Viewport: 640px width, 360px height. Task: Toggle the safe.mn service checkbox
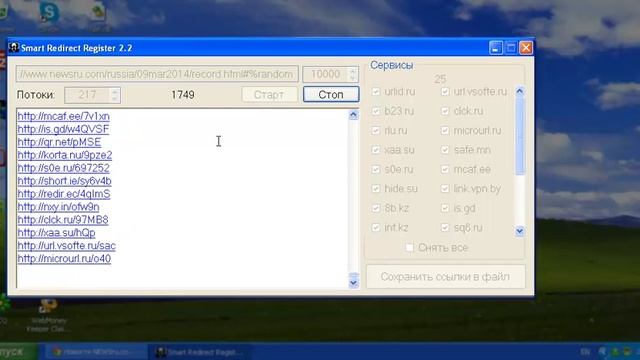(x=445, y=149)
